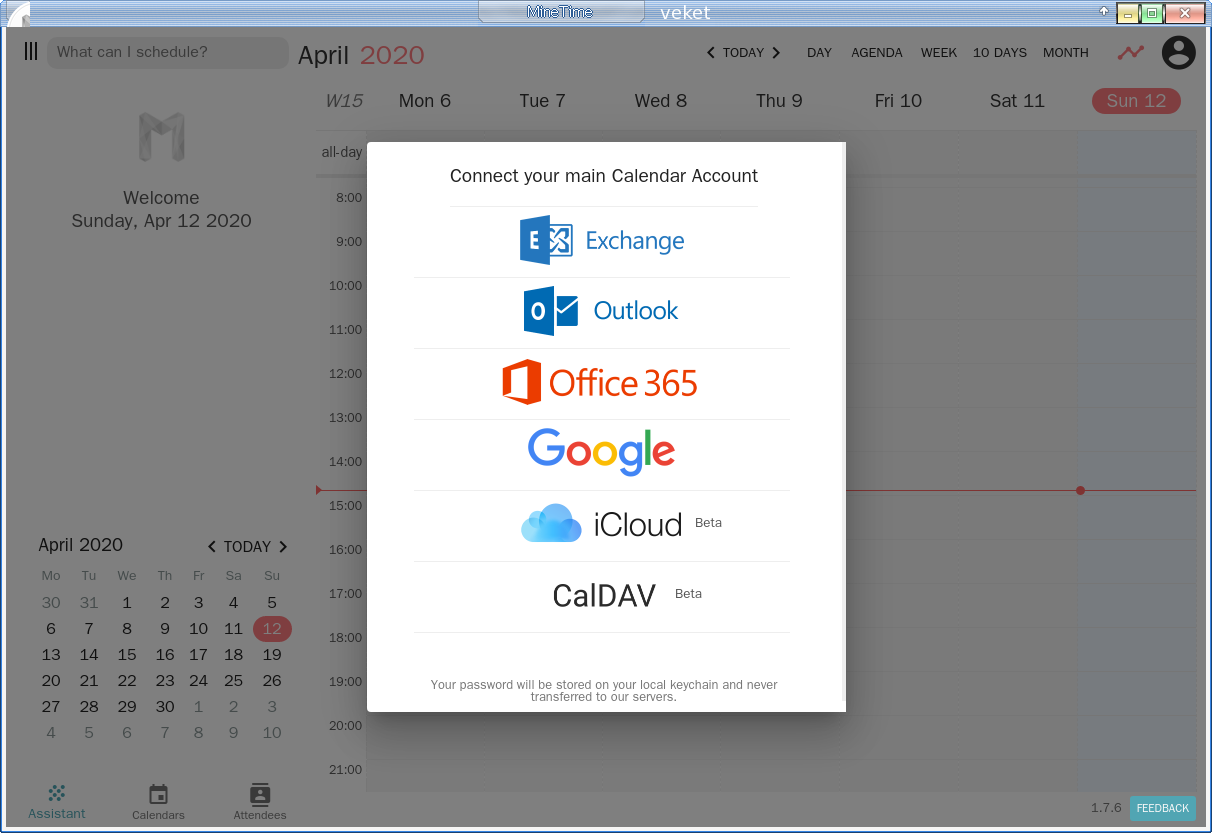Minimize the MineTime window
The image size is (1212, 833).
(x=1128, y=14)
